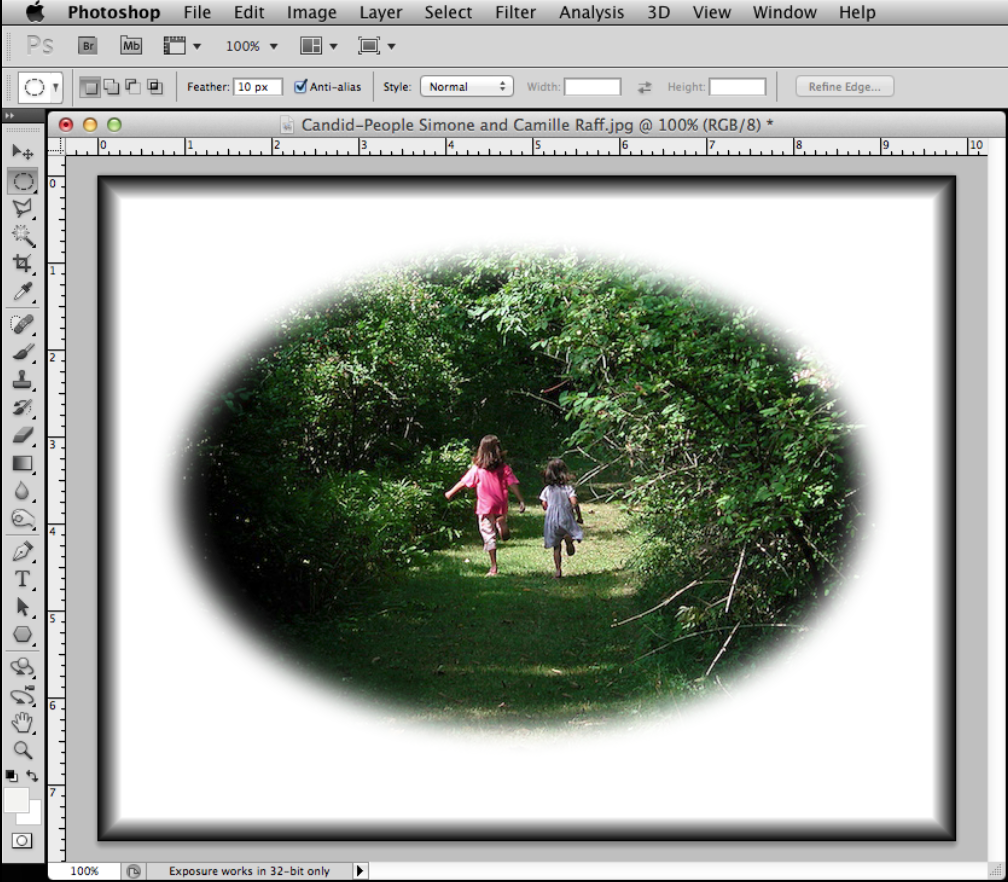Click the Feather input field
This screenshot has height=882, width=1008.
tap(258, 87)
